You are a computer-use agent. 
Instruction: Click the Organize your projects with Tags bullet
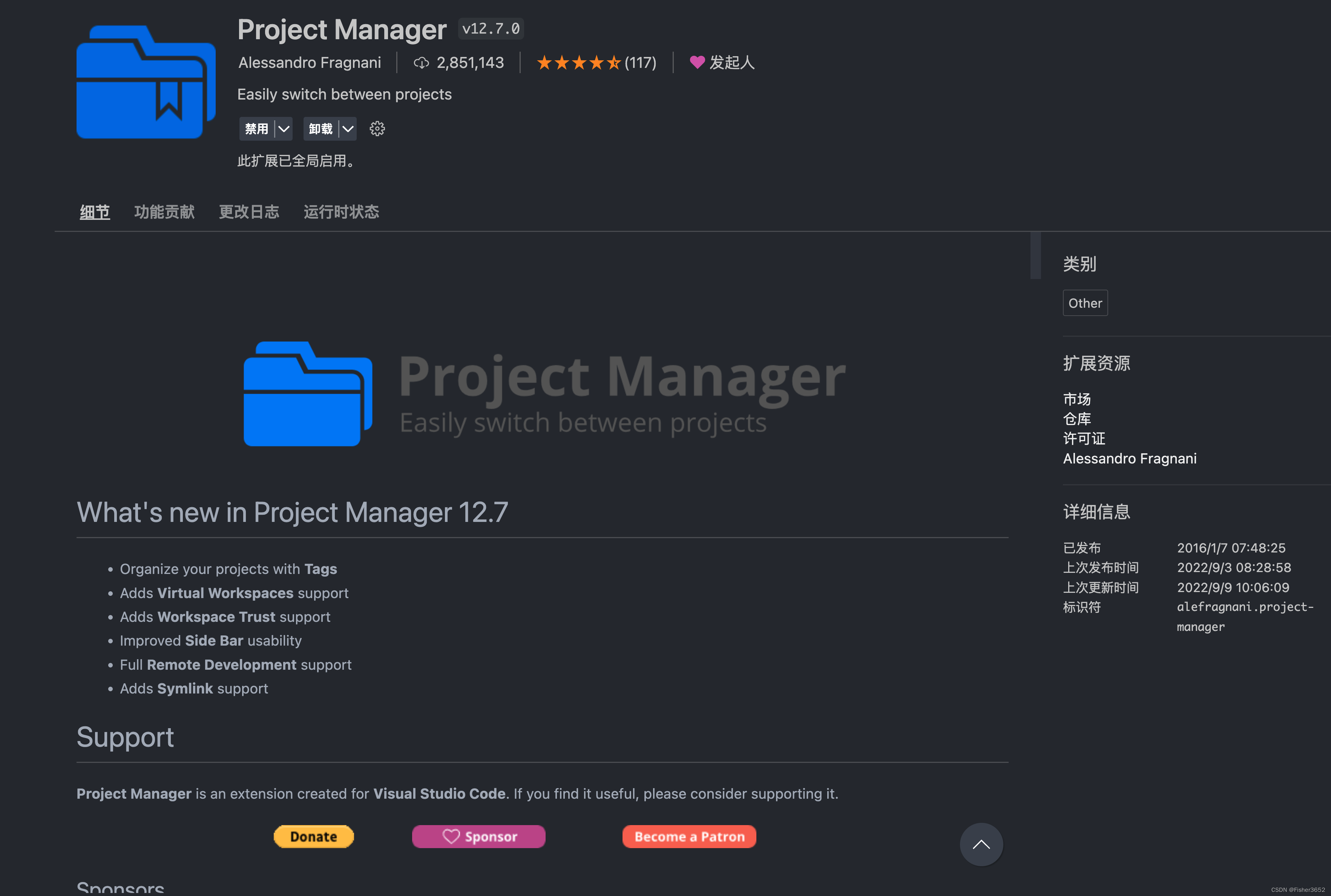pyautogui.click(x=228, y=569)
